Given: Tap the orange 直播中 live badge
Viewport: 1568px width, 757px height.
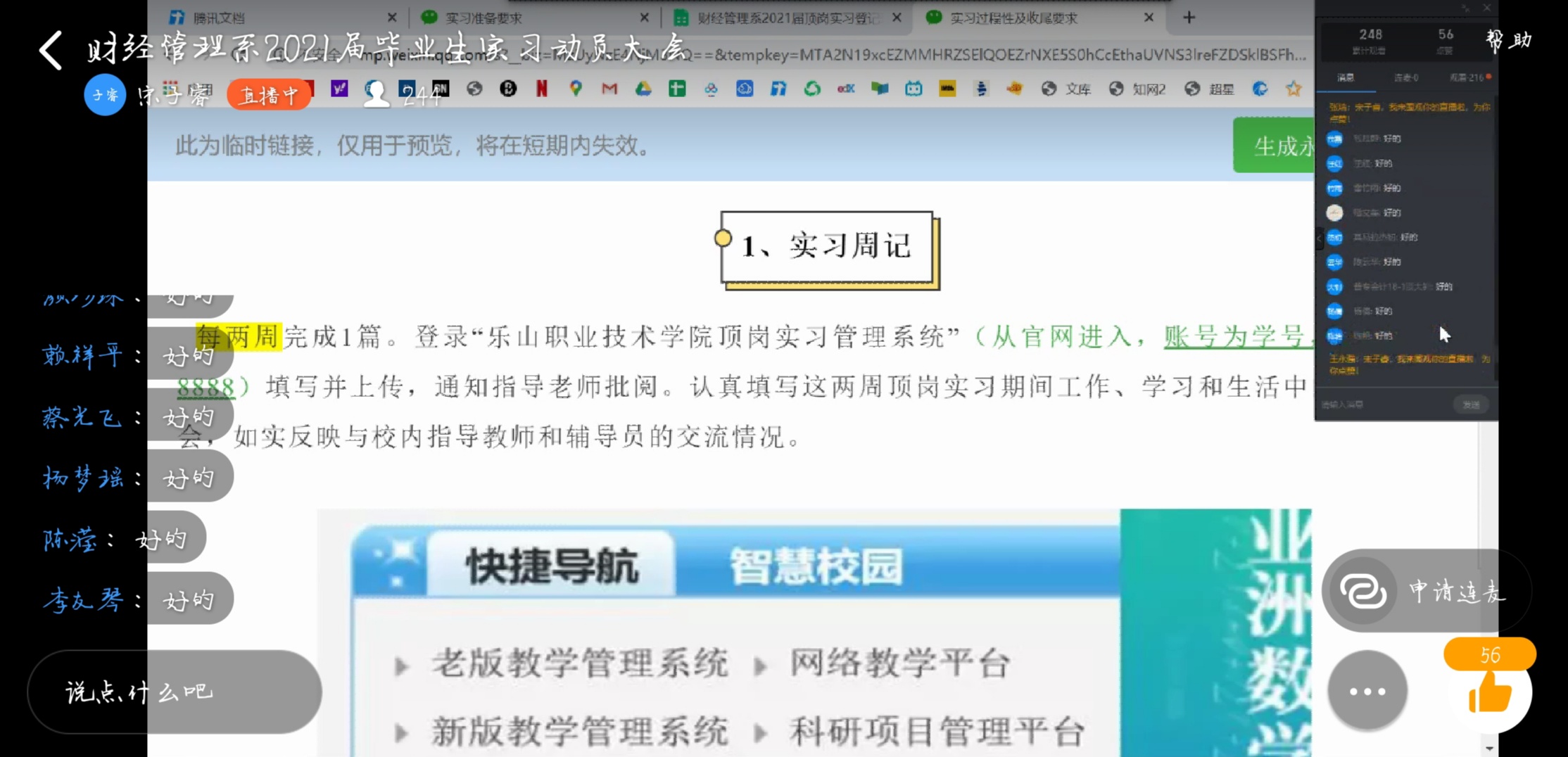Looking at the screenshot, I should pos(269,95).
